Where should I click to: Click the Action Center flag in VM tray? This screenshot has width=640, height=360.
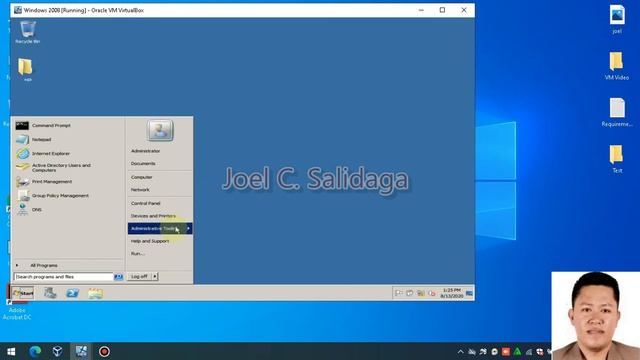pos(398,293)
